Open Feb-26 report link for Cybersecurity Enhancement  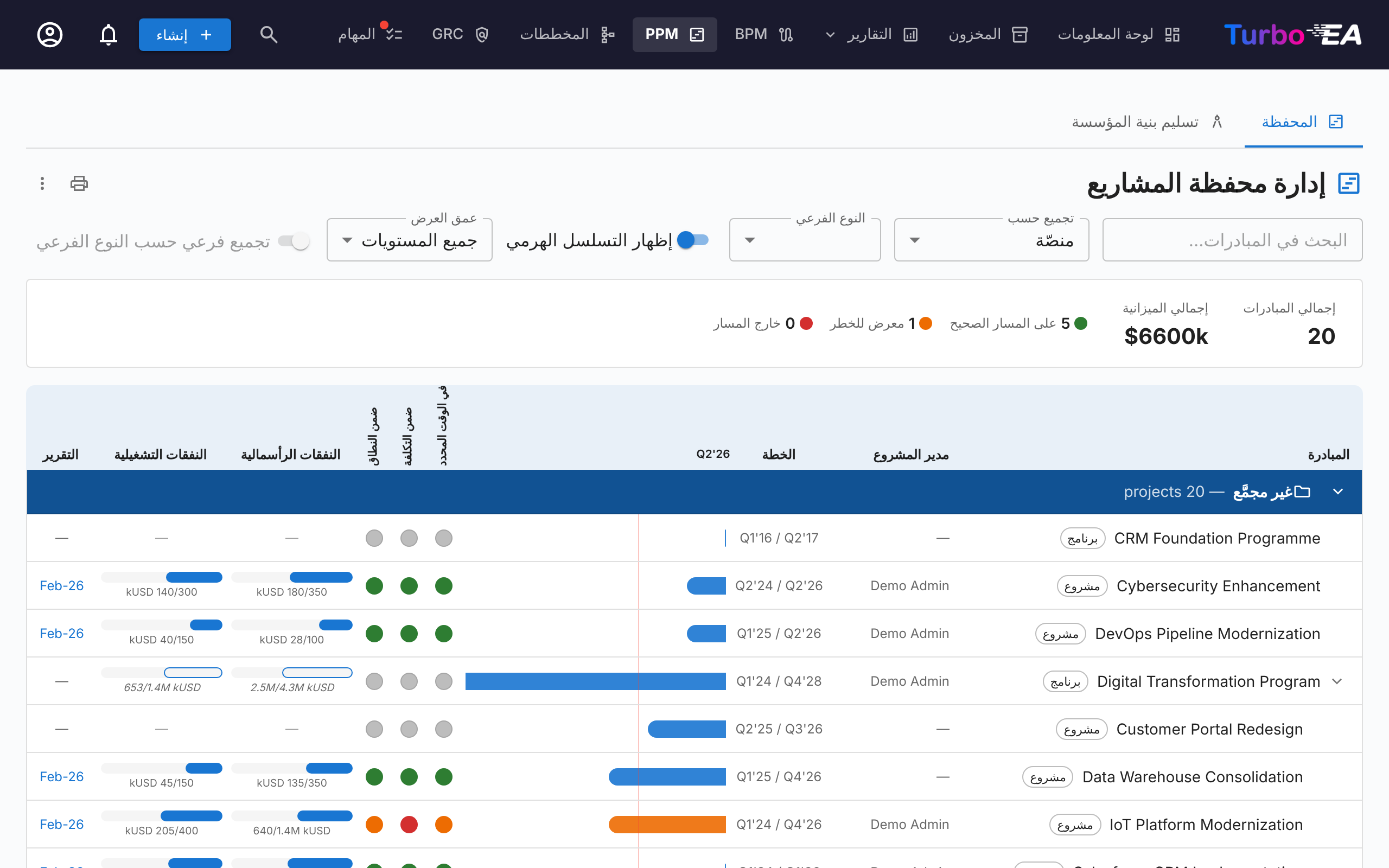[x=61, y=585]
